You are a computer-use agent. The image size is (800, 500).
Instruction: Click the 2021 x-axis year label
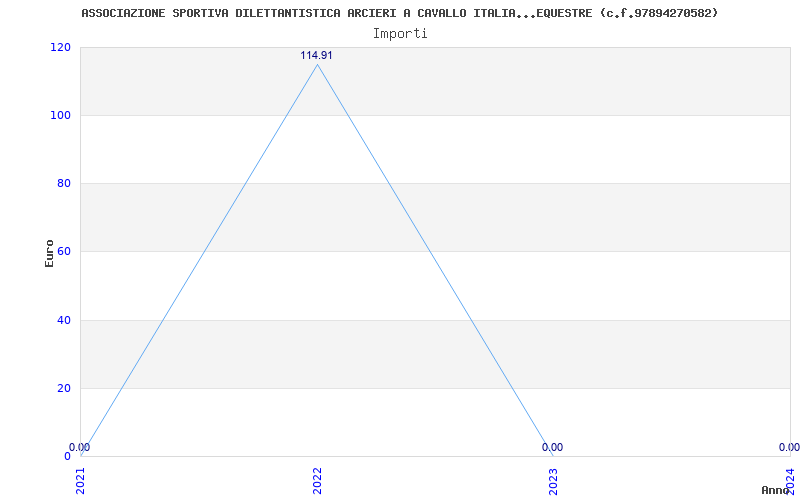click(81, 481)
